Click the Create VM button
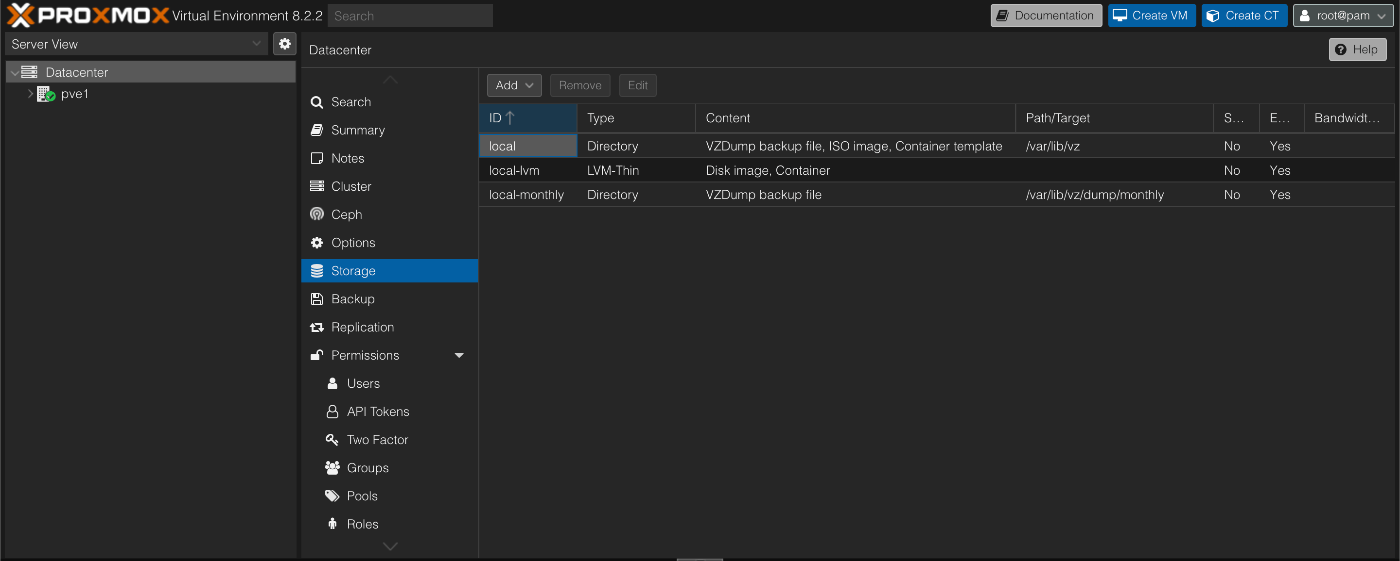 1151,16
